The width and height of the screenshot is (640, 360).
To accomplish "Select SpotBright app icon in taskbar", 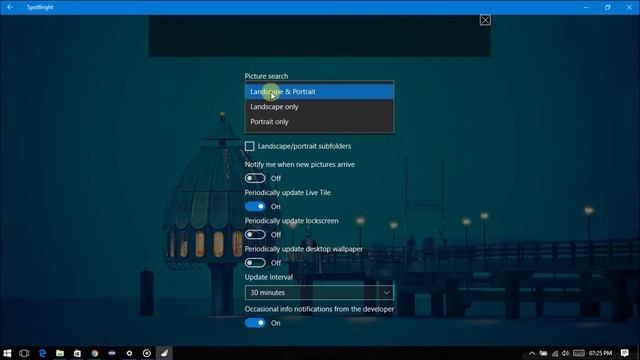I will click(164, 353).
